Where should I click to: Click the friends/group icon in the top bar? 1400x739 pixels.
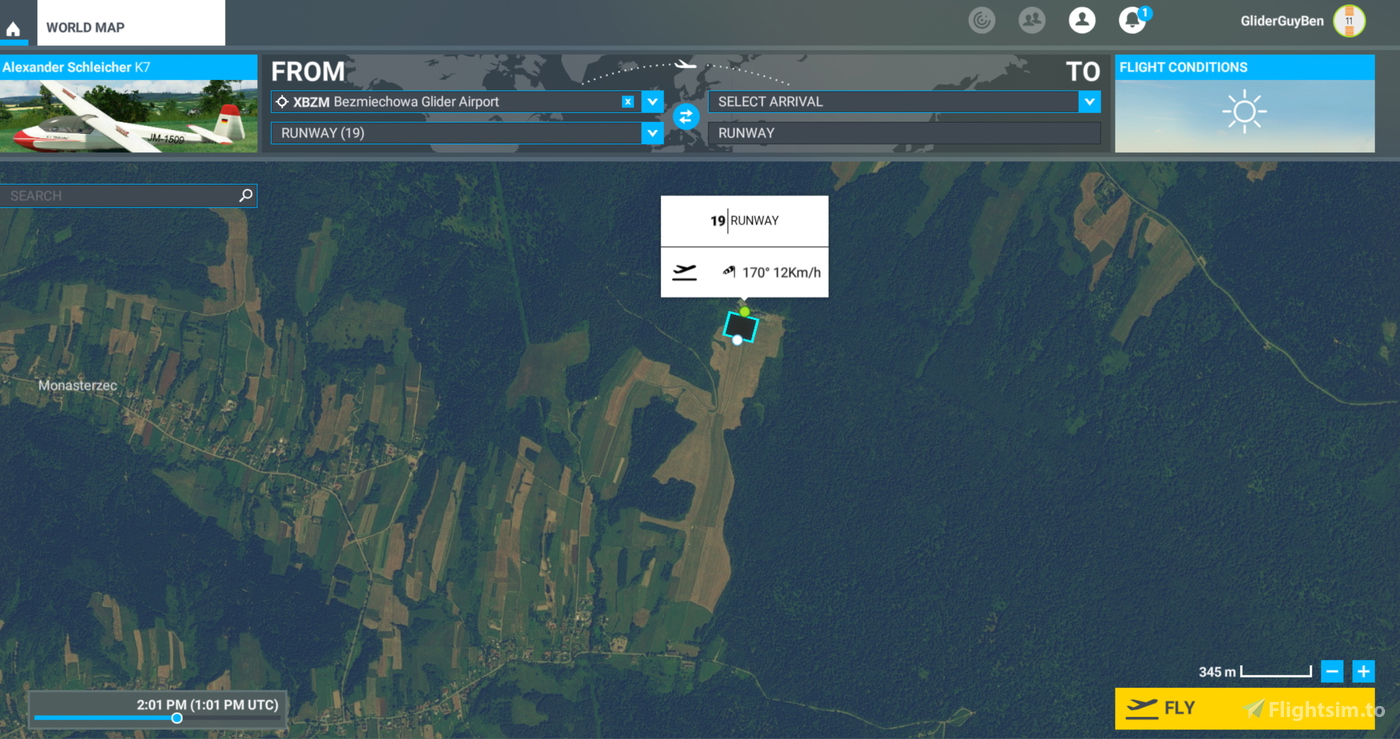tap(1031, 20)
